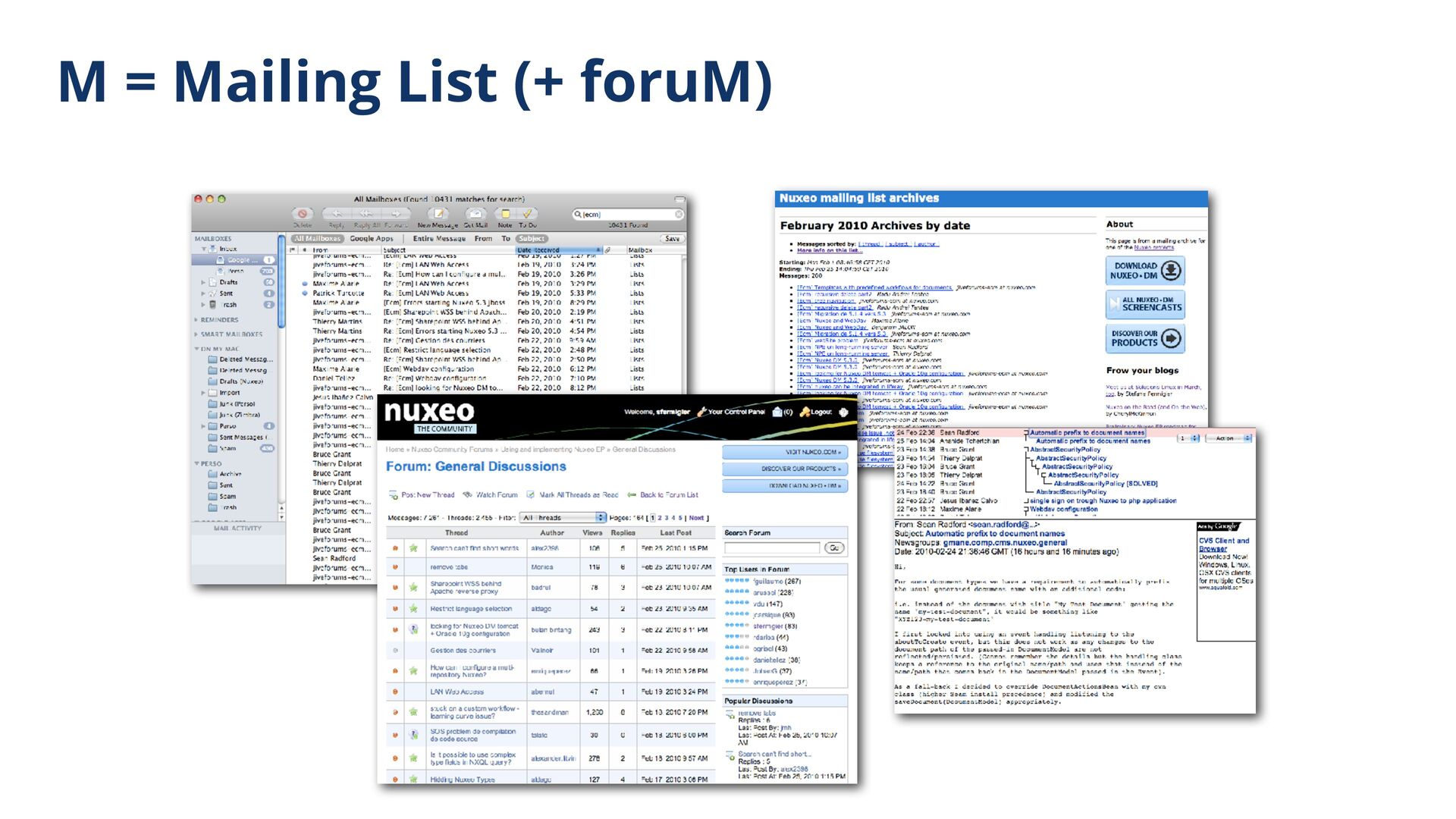Collapse the Inbox disclosure triangle
Image resolution: width=1456 pixels, height=819 pixels.
[x=203, y=249]
